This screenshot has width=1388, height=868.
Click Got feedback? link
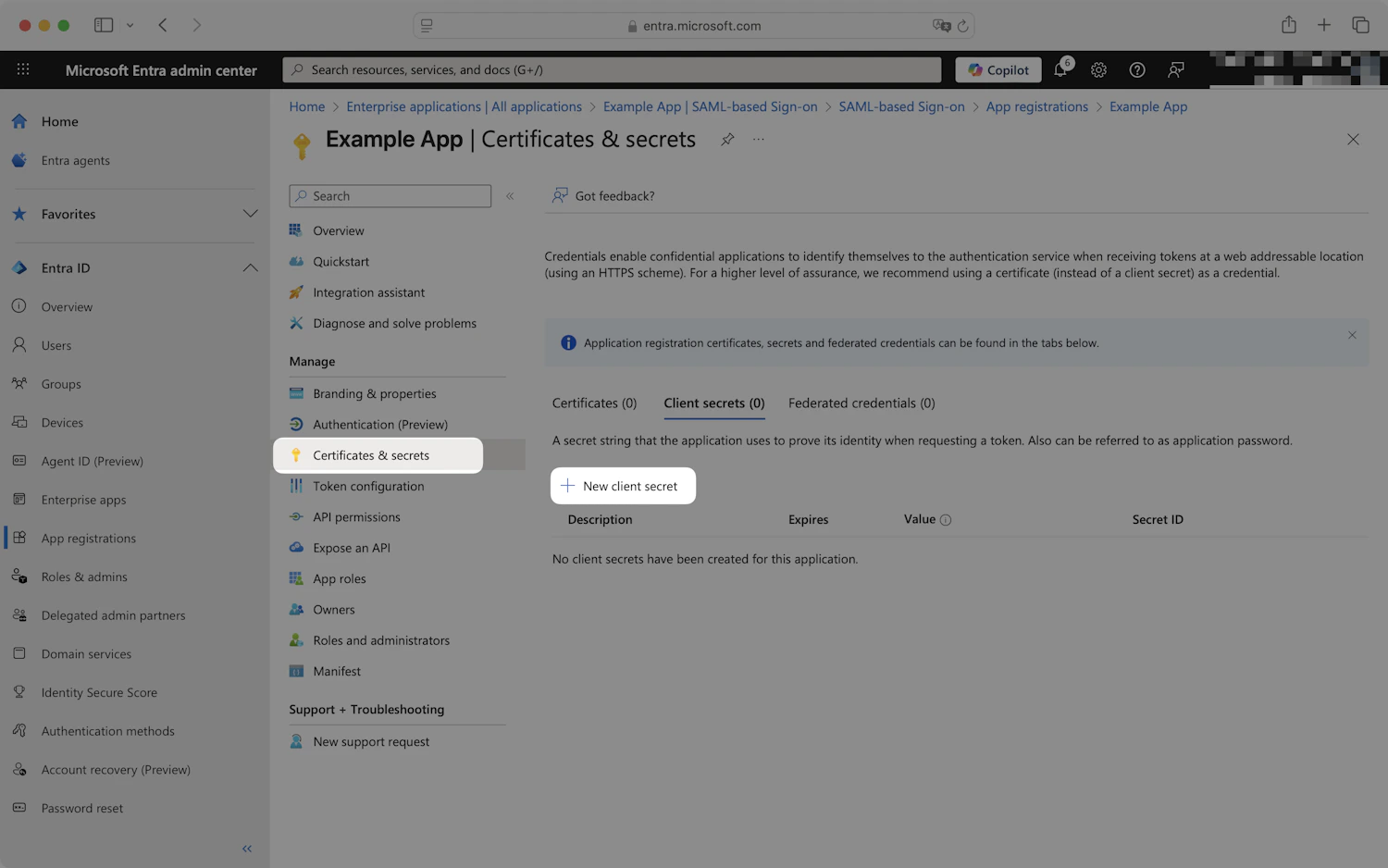[x=603, y=196]
